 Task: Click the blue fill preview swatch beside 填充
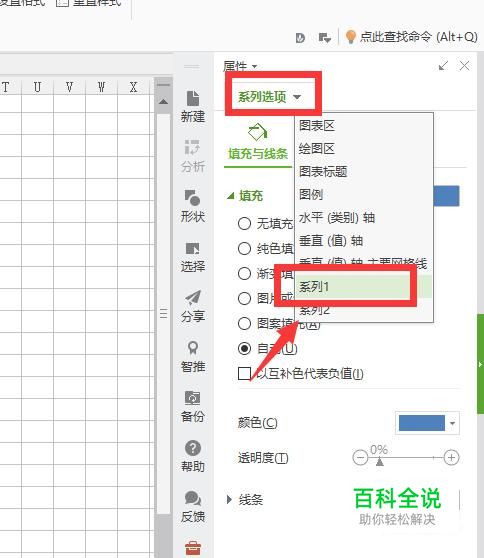tap(447, 196)
